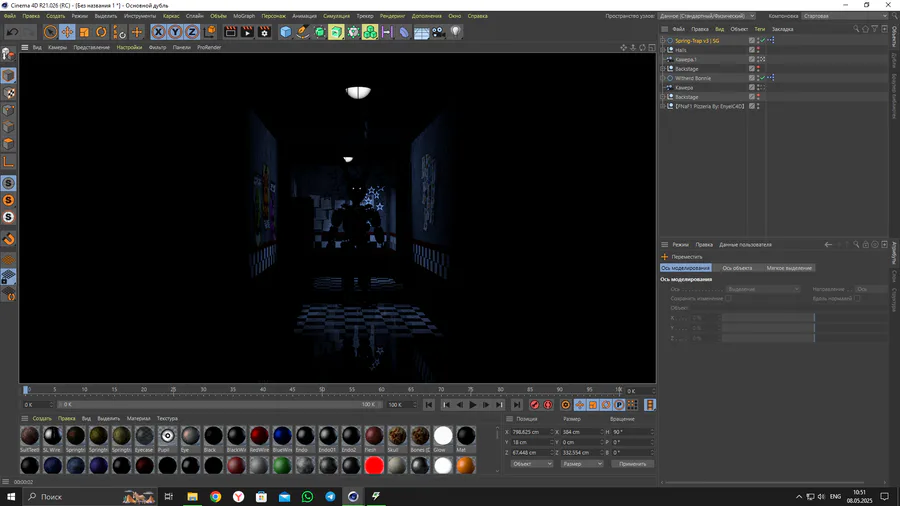Toggle layer checkbox for Halls object
Screen dimensions: 900x506
[751, 50]
